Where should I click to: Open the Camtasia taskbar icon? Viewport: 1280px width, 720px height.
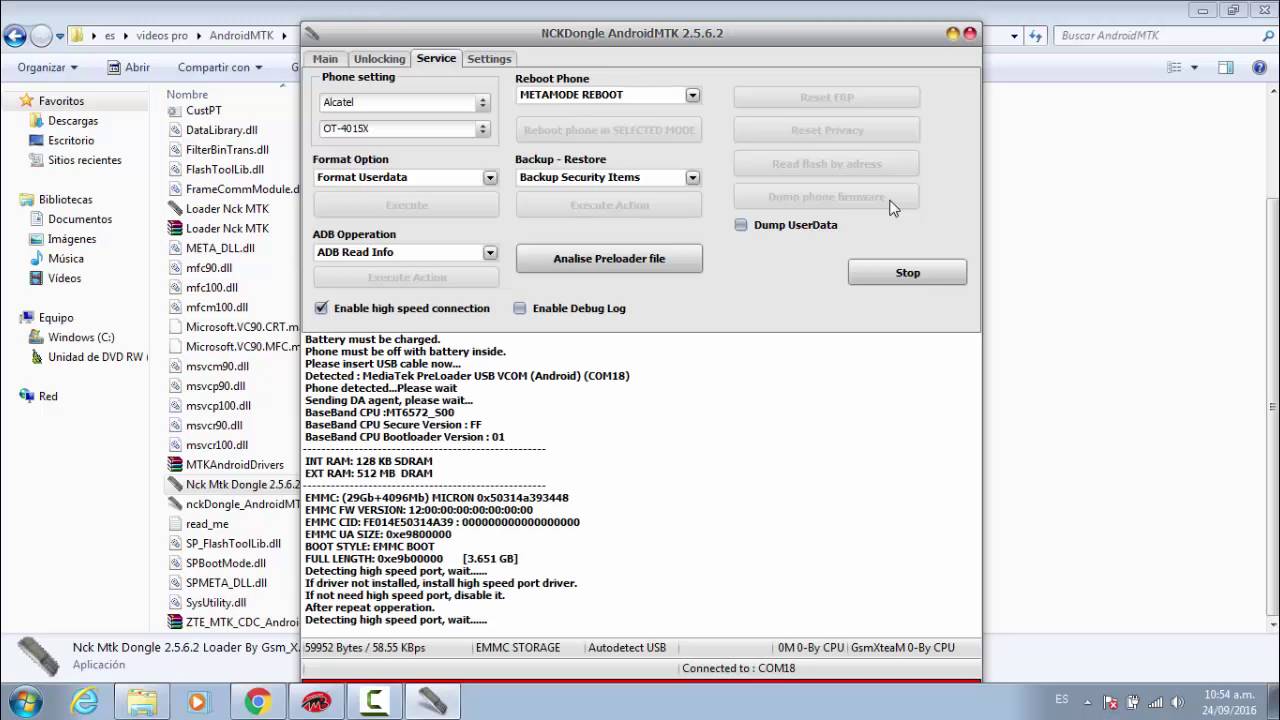[374, 702]
